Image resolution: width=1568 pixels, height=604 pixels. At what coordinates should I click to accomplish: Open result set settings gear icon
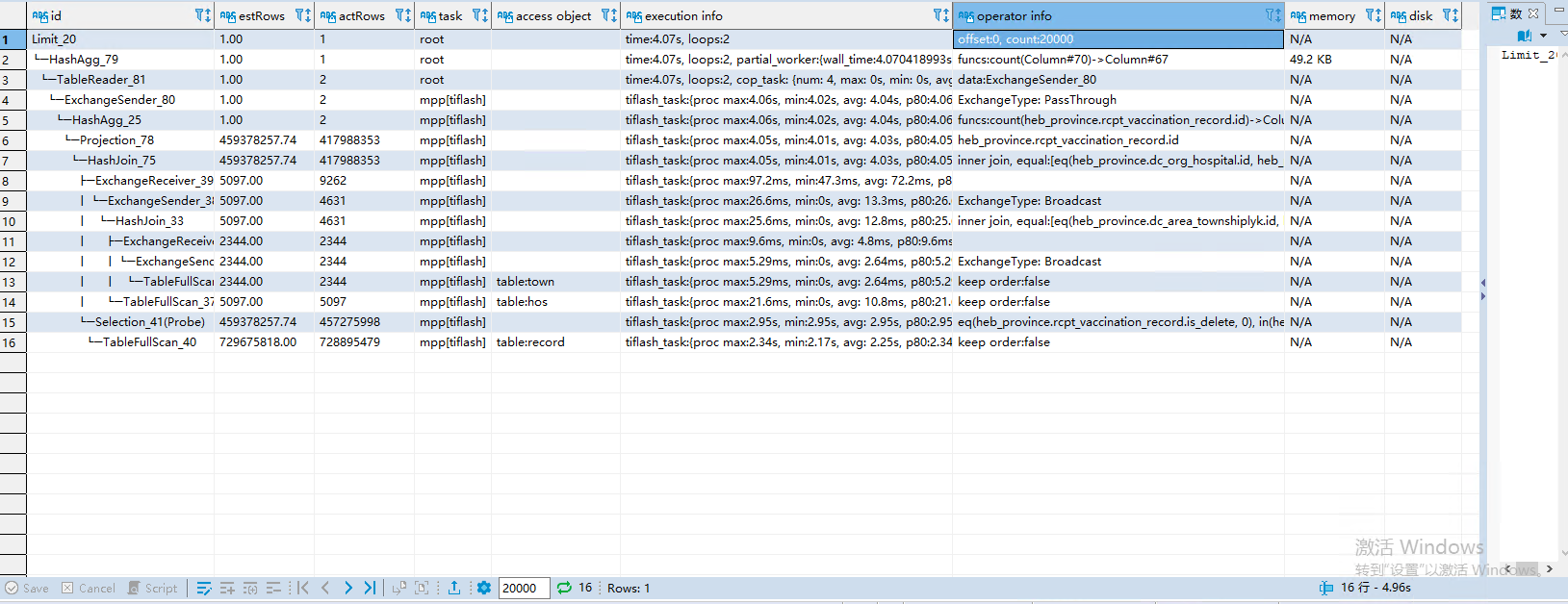tap(484, 588)
